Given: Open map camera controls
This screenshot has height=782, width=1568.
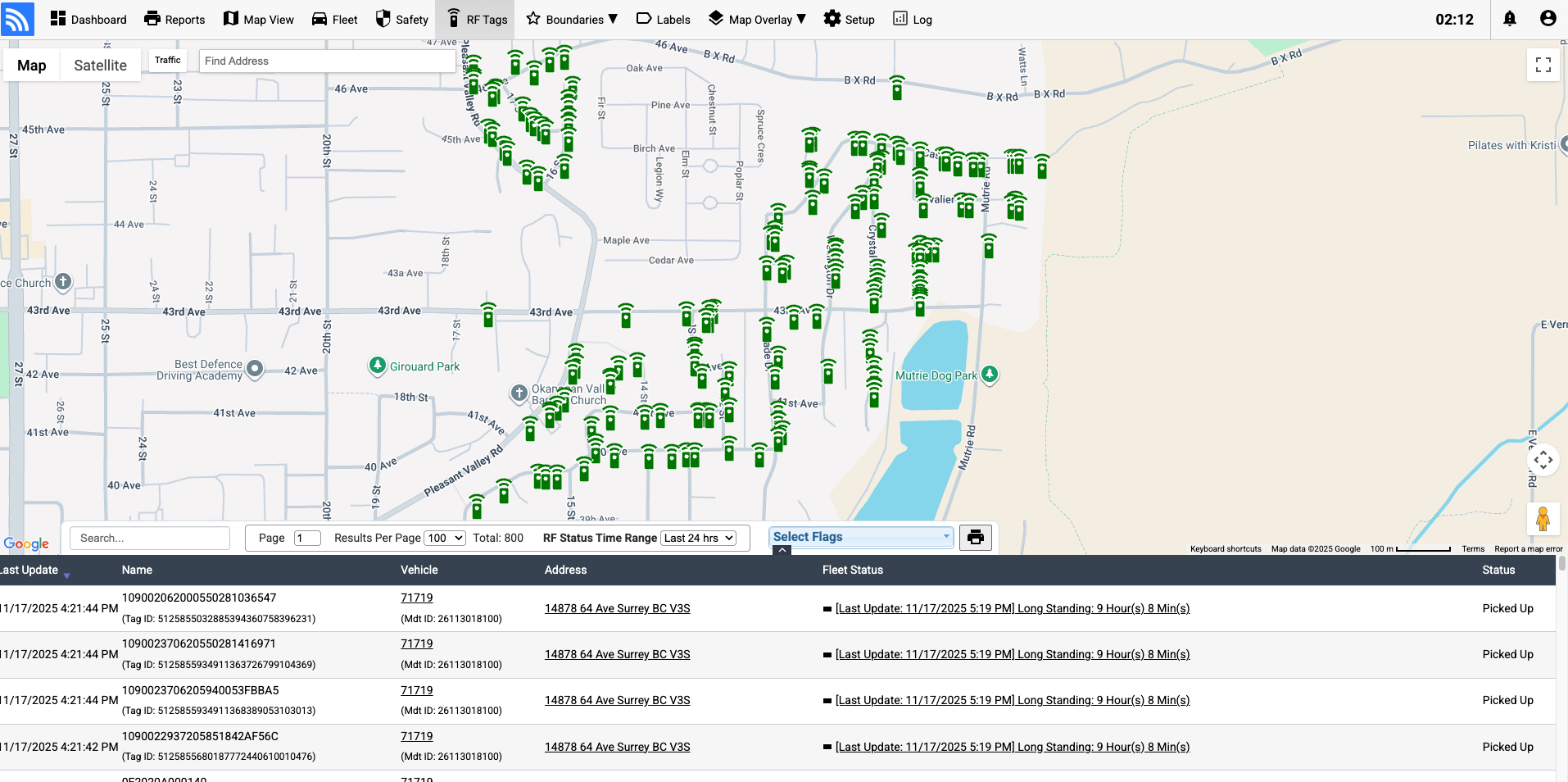Looking at the screenshot, I should coord(1543,461).
